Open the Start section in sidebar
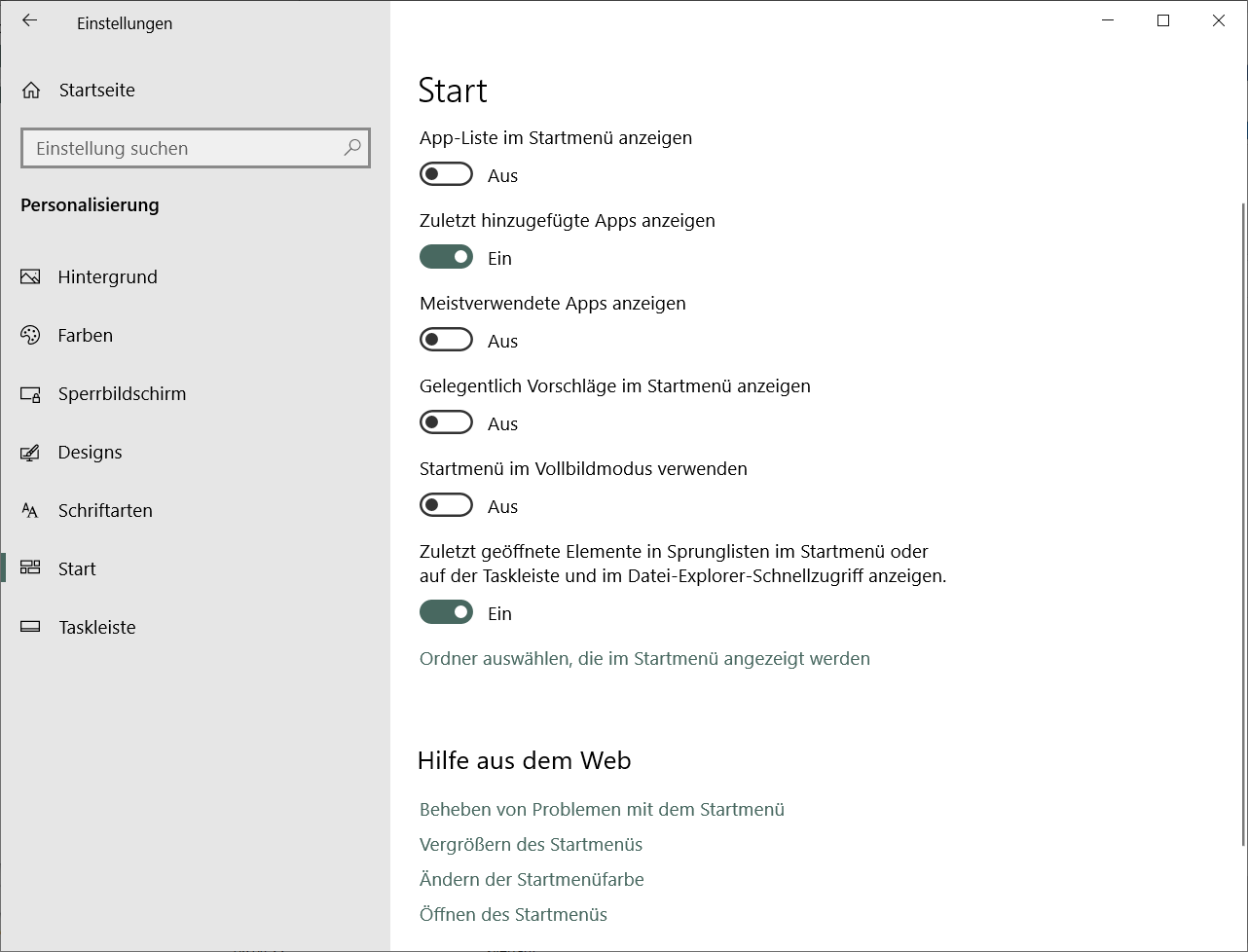This screenshot has height=952, width=1248. tap(77, 569)
